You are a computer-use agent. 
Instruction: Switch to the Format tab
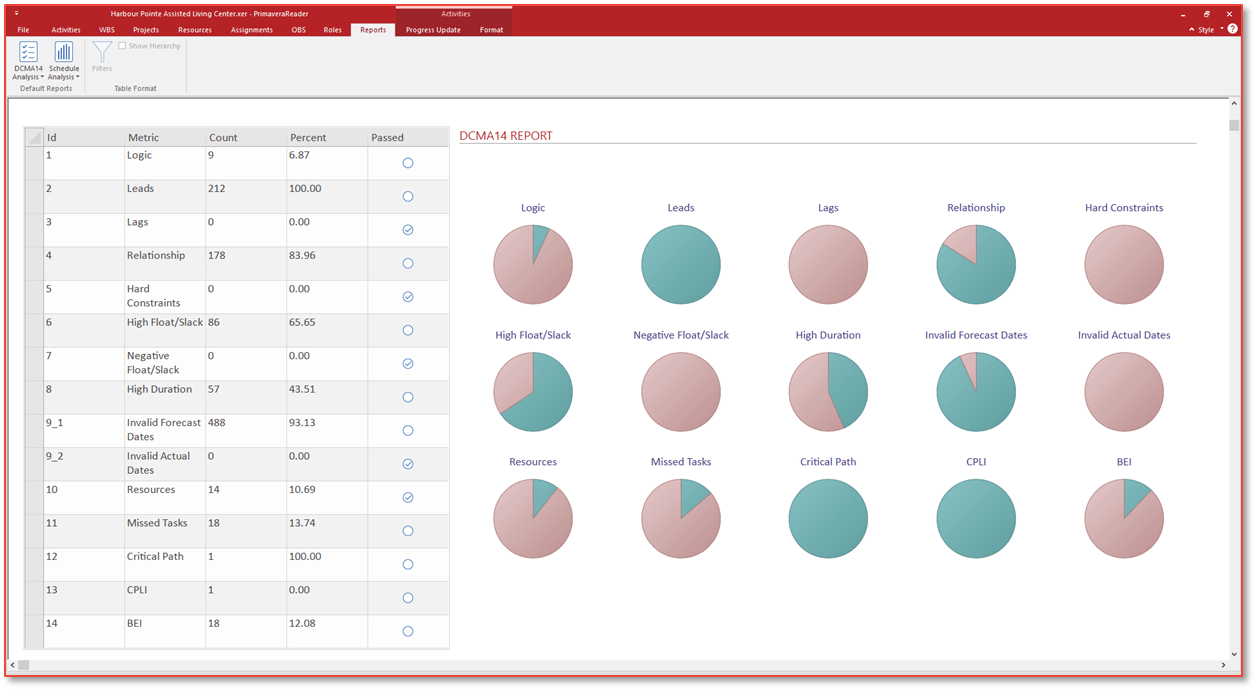[x=491, y=30]
